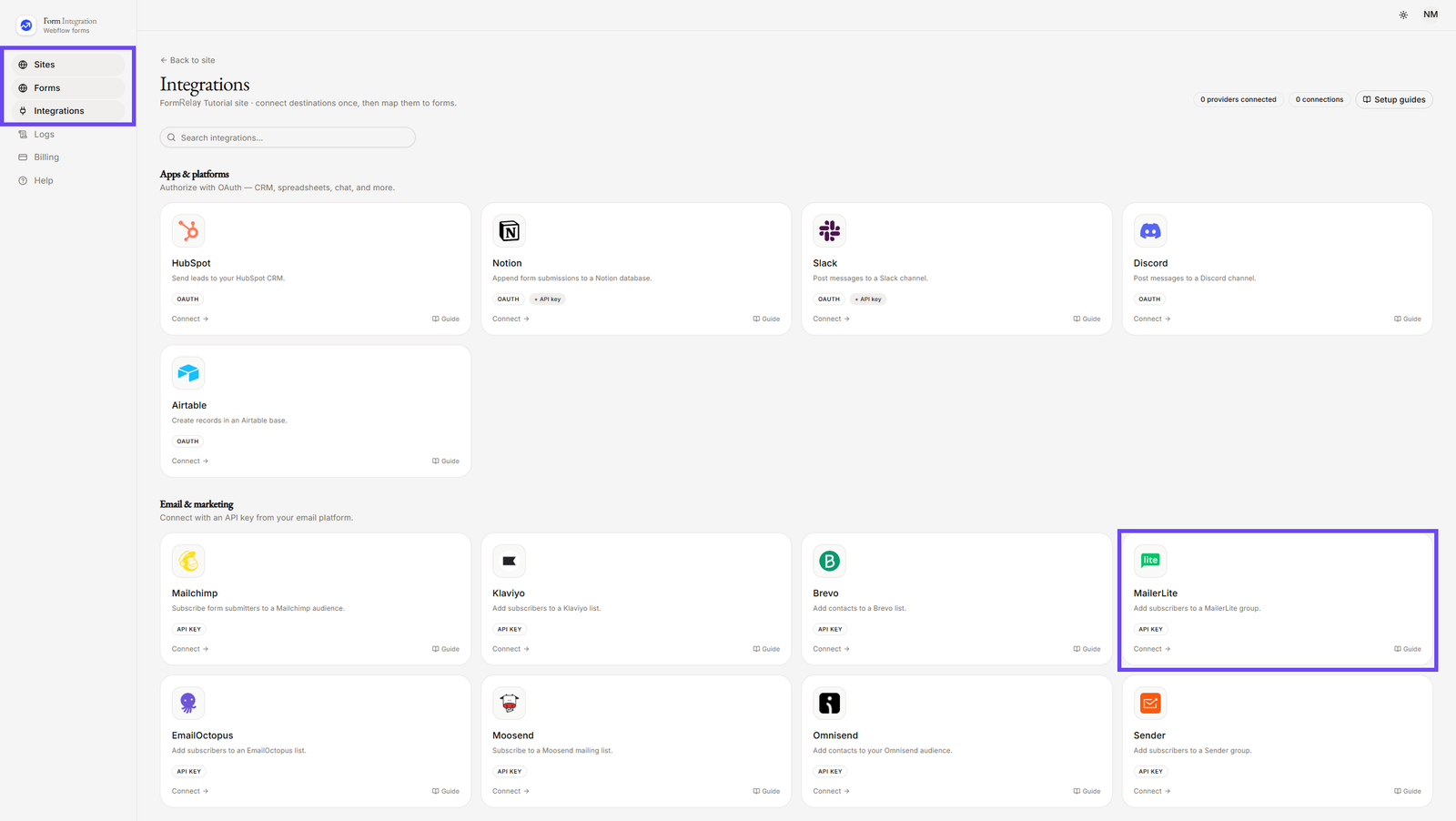This screenshot has width=1456, height=821.
Task: Click the '+ API key' tag on Slack card
Action: click(x=868, y=299)
